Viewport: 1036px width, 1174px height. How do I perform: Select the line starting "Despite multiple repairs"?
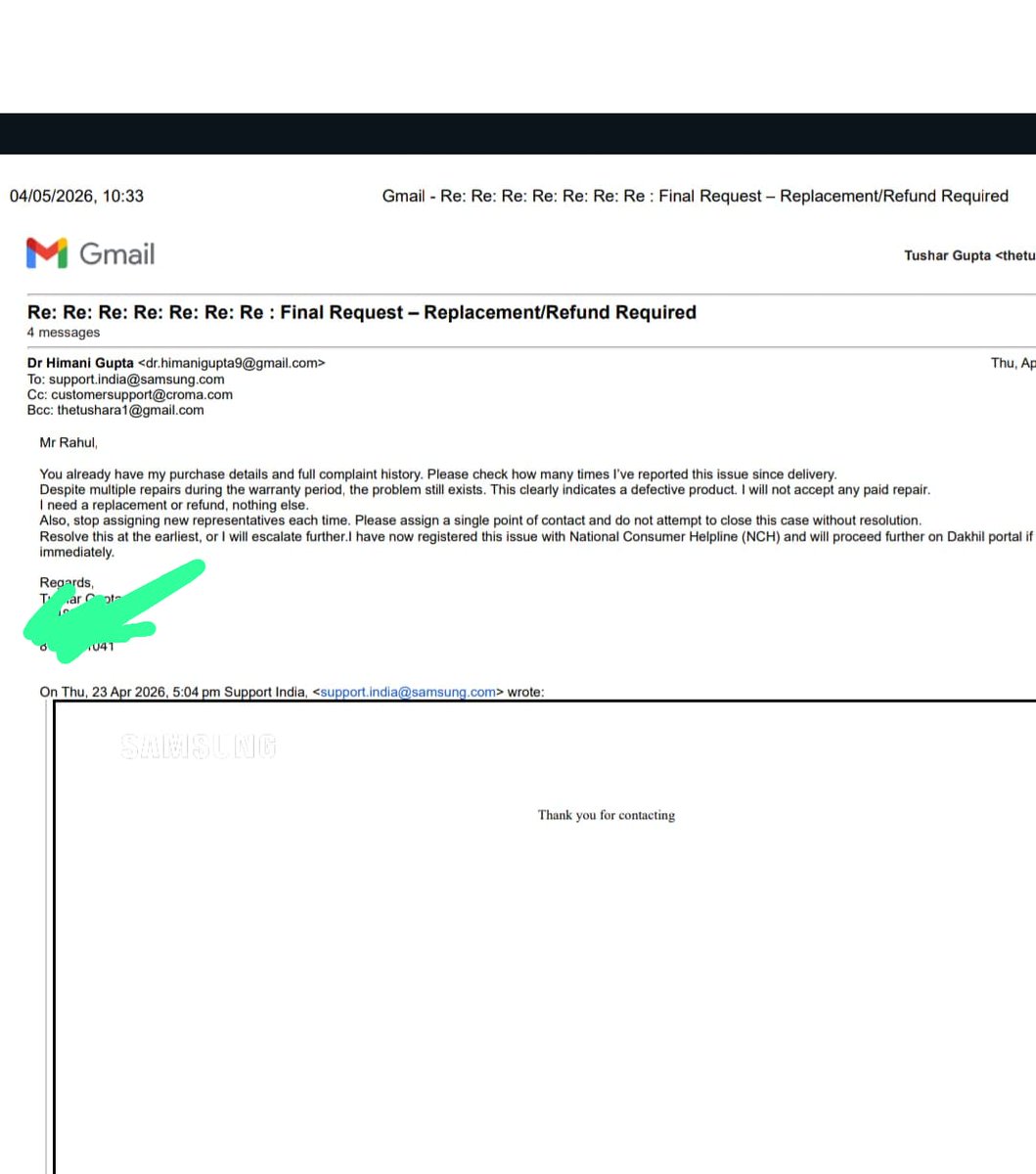pyautogui.click(x=485, y=489)
